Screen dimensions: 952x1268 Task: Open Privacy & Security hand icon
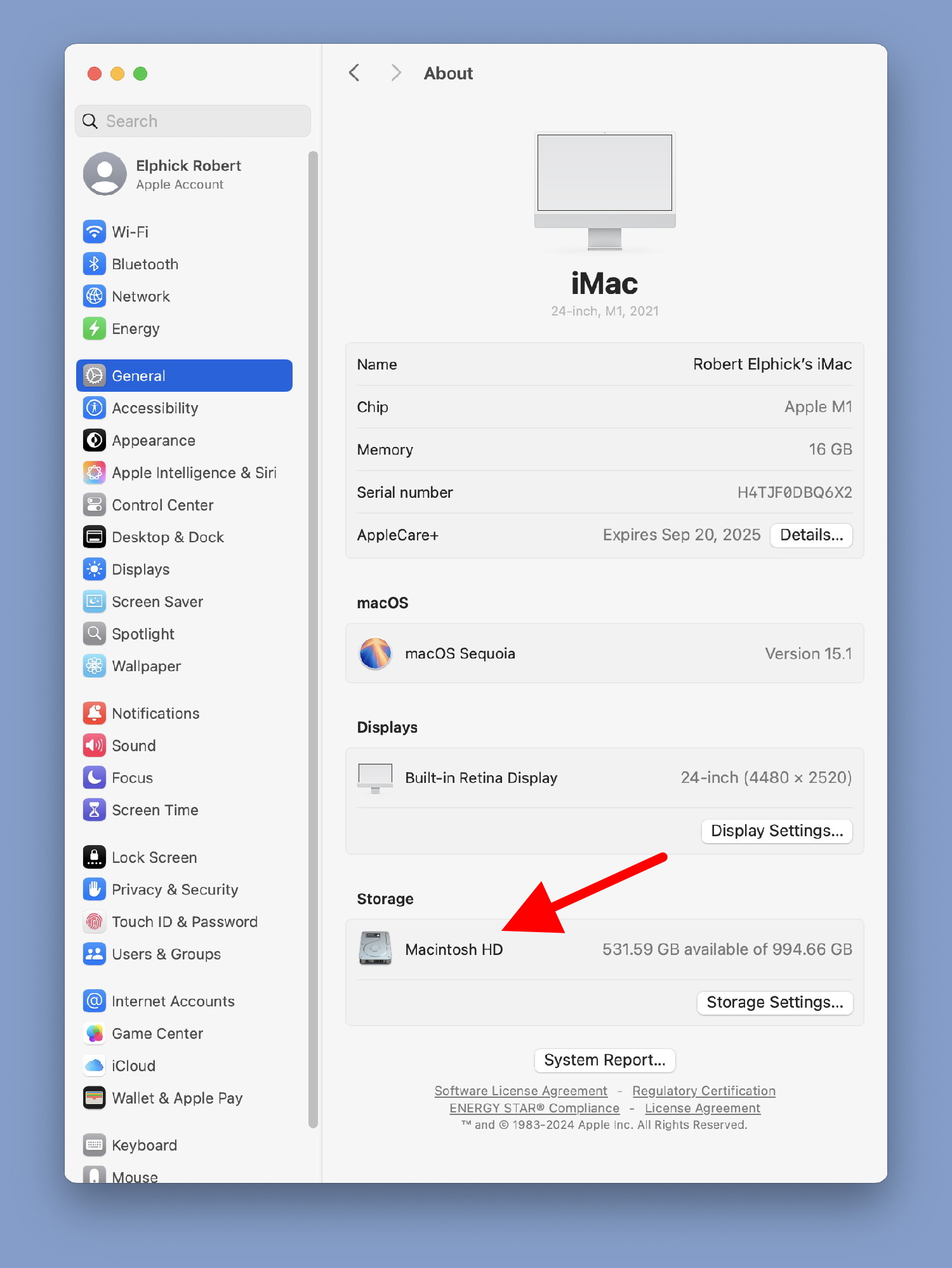point(95,890)
